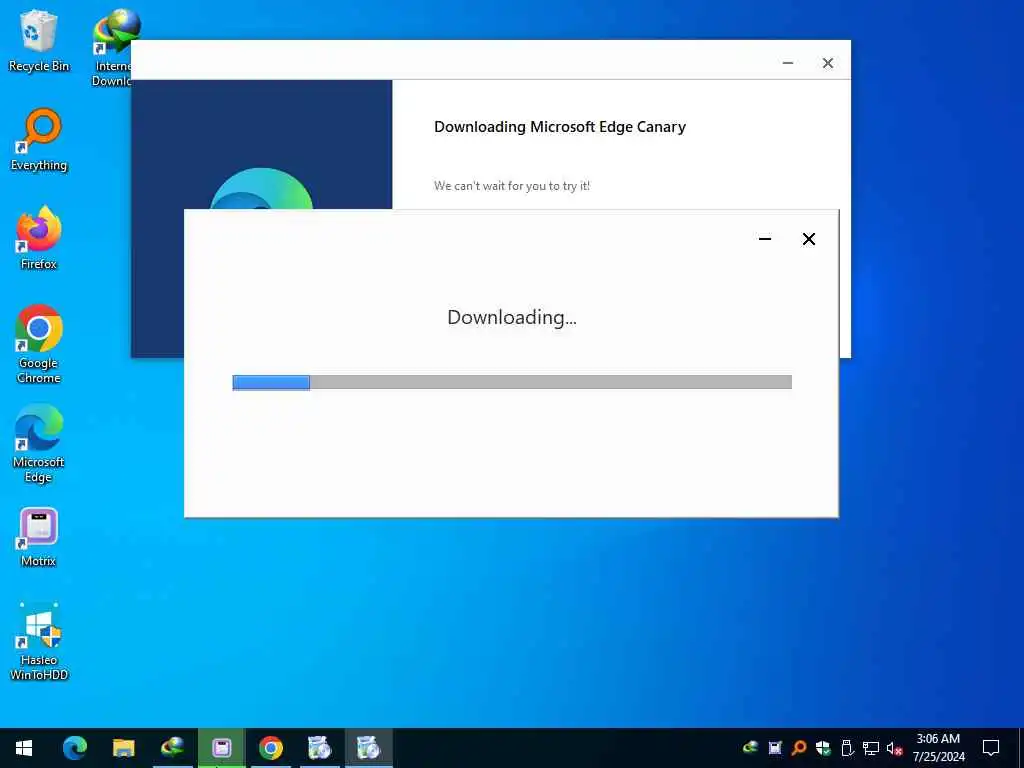
Task: Click the 'Downloading Microsoft Edge Canary' heading
Action: [560, 127]
